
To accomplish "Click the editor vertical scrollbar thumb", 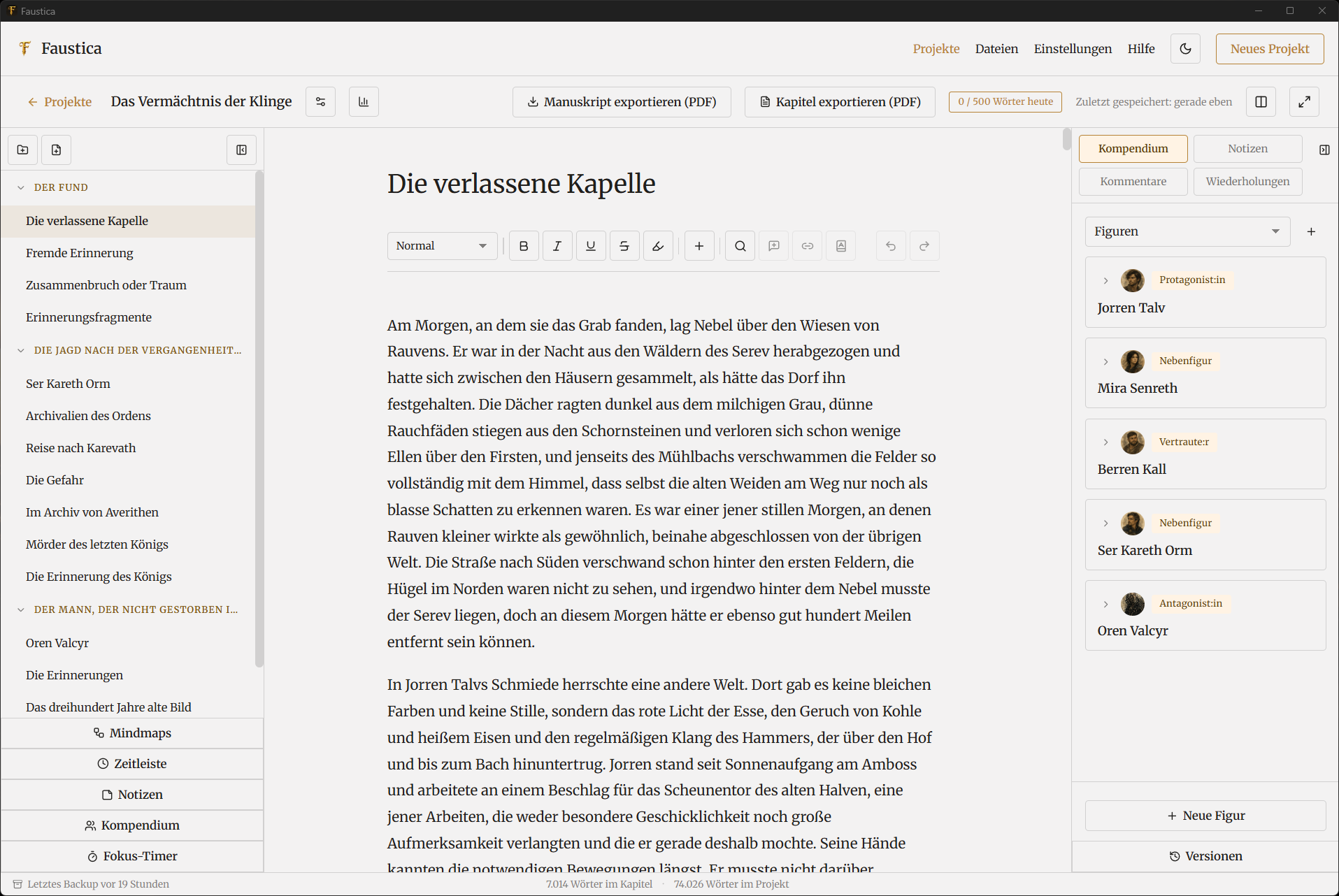I will click(1066, 139).
